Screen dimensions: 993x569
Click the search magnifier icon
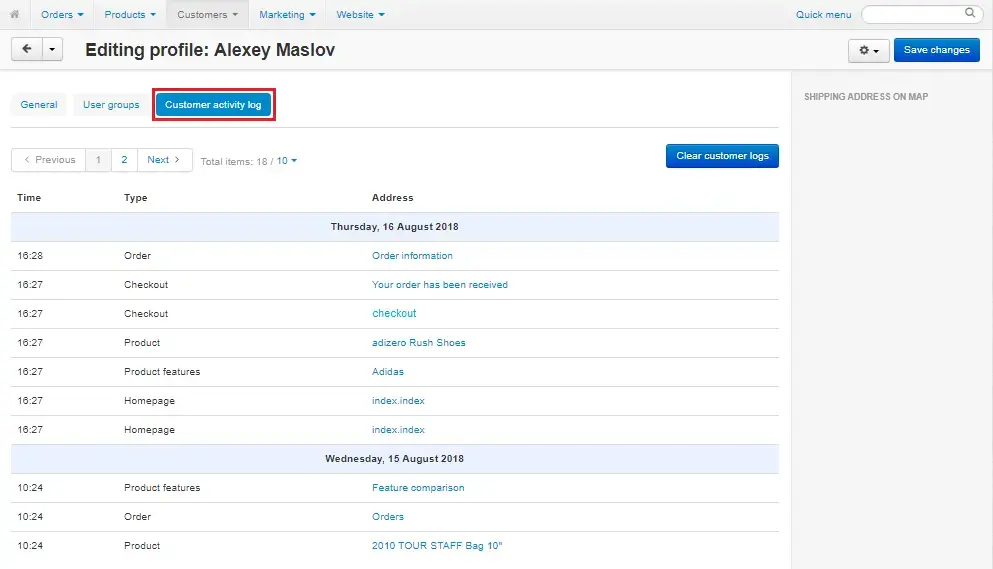tap(969, 14)
